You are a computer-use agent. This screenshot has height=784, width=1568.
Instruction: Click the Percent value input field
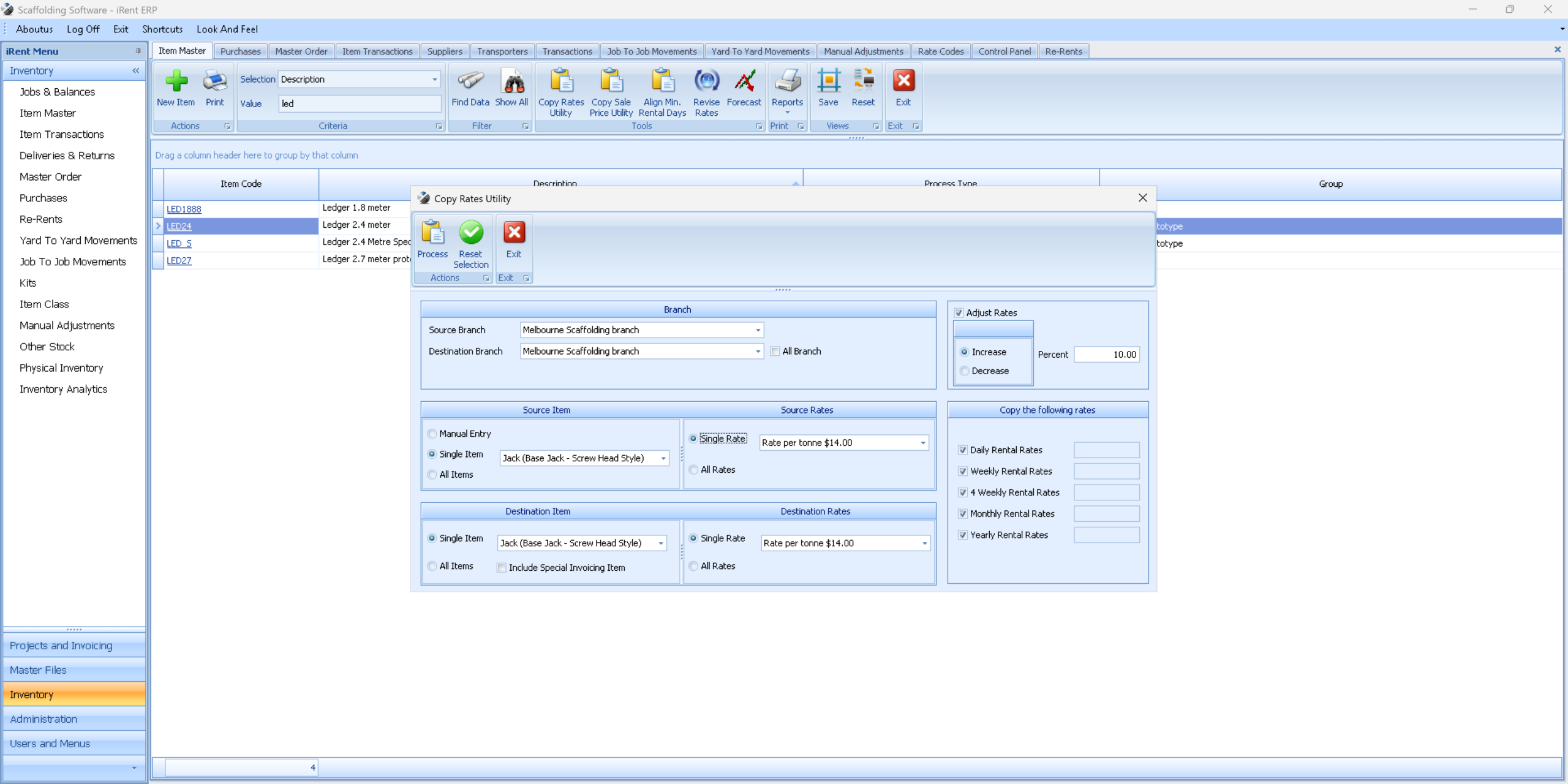pos(1106,355)
